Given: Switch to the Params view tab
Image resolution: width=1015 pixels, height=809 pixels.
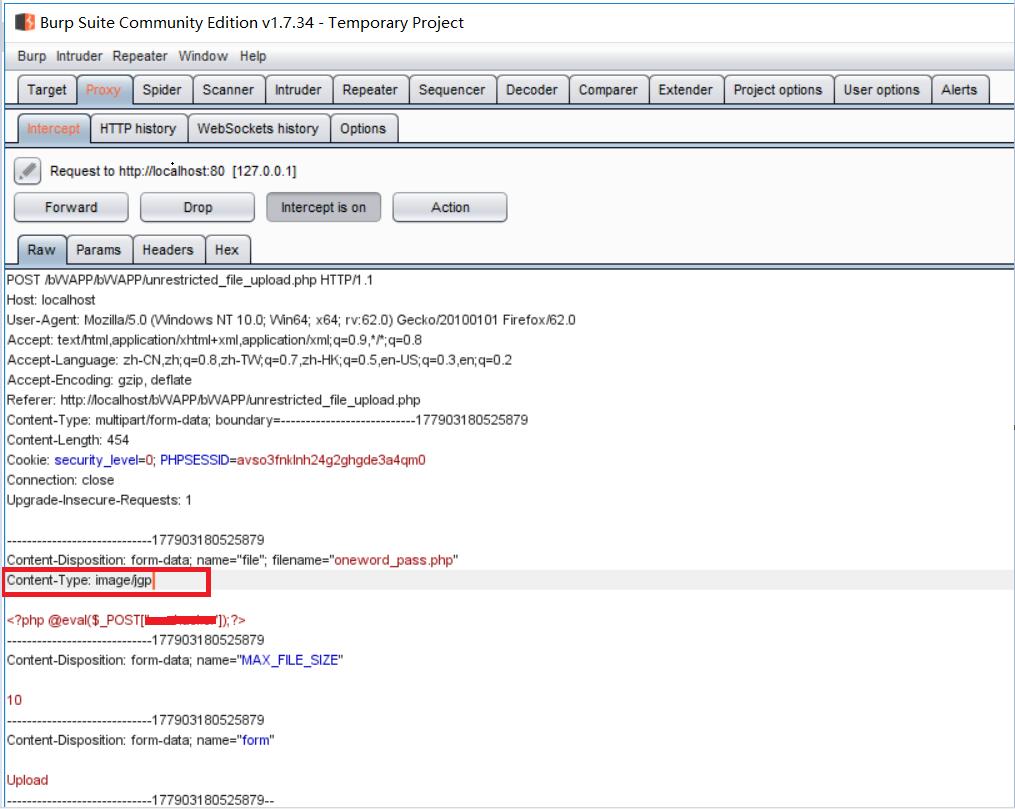Looking at the screenshot, I should (98, 250).
